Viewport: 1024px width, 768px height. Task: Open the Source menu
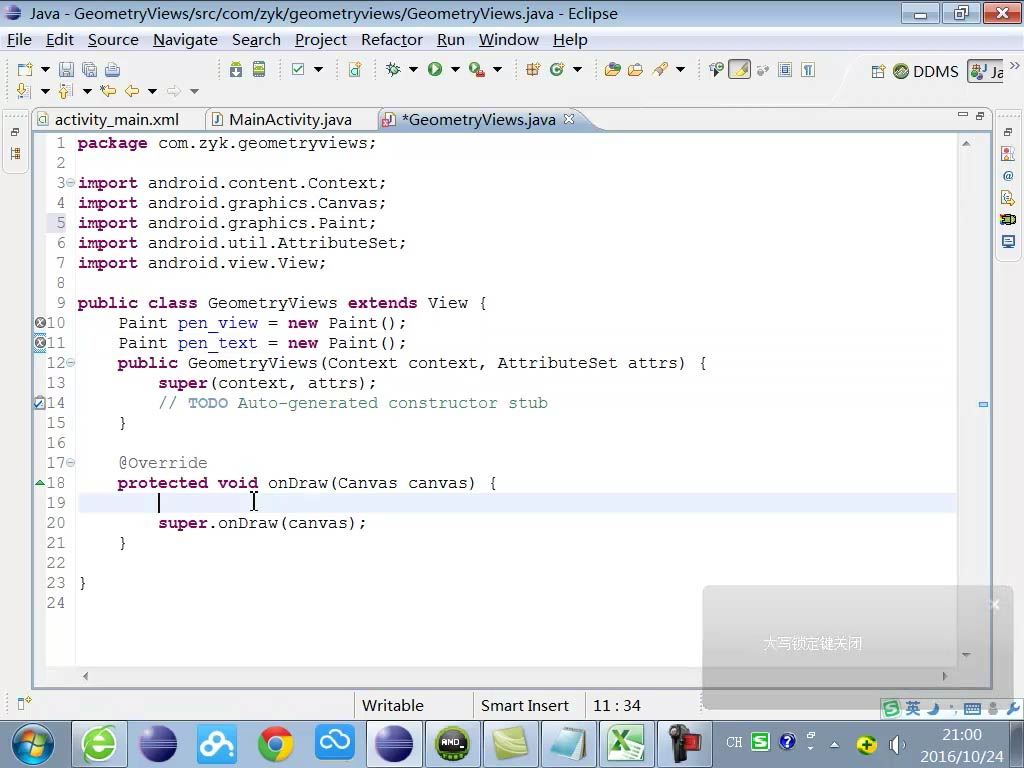(113, 40)
